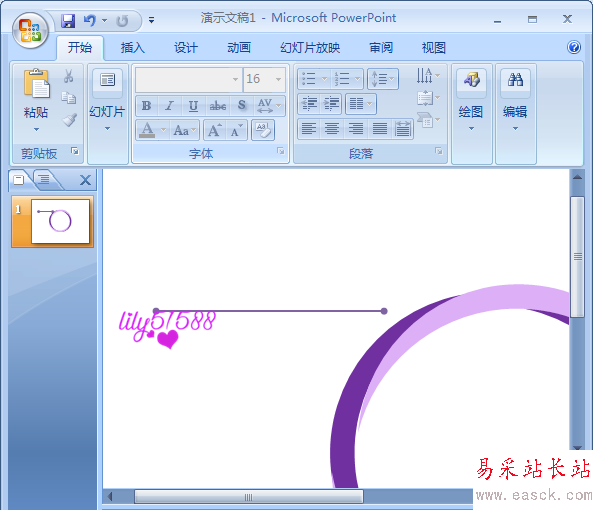
Task: Select slide 1 thumbnail
Action: pos(61,222)
